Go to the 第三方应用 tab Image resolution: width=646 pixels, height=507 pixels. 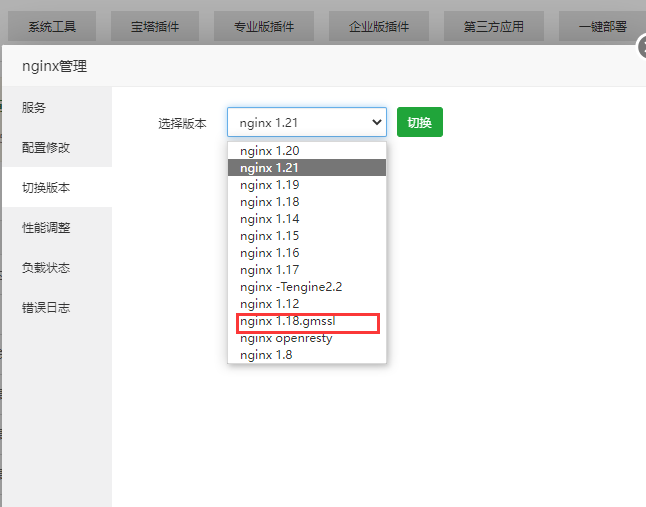[x=494, y=26]
